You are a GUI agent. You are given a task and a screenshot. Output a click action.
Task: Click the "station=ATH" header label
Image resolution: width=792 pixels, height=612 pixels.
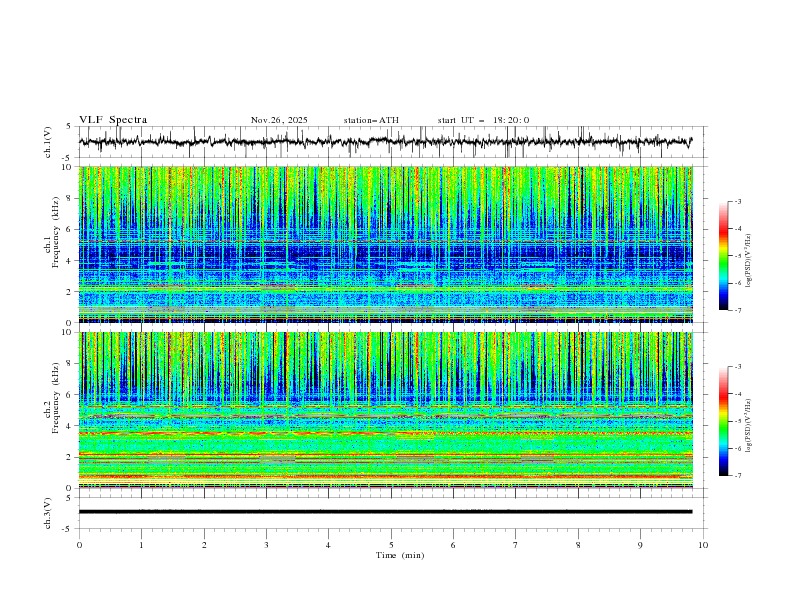pos(371,120)
